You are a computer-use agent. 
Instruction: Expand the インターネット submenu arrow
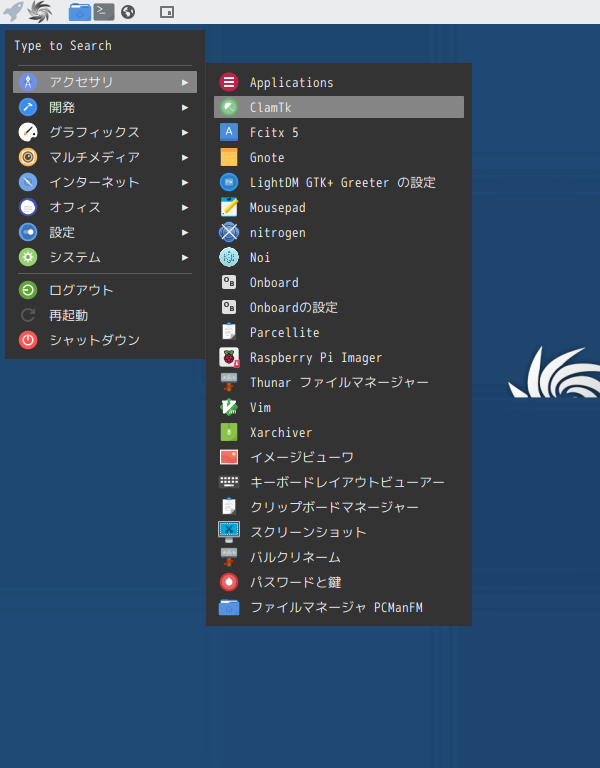pos(185,182)
